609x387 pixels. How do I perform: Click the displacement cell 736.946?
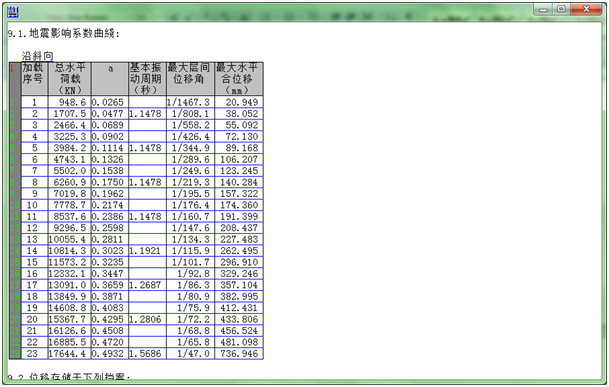coord(239,354)
